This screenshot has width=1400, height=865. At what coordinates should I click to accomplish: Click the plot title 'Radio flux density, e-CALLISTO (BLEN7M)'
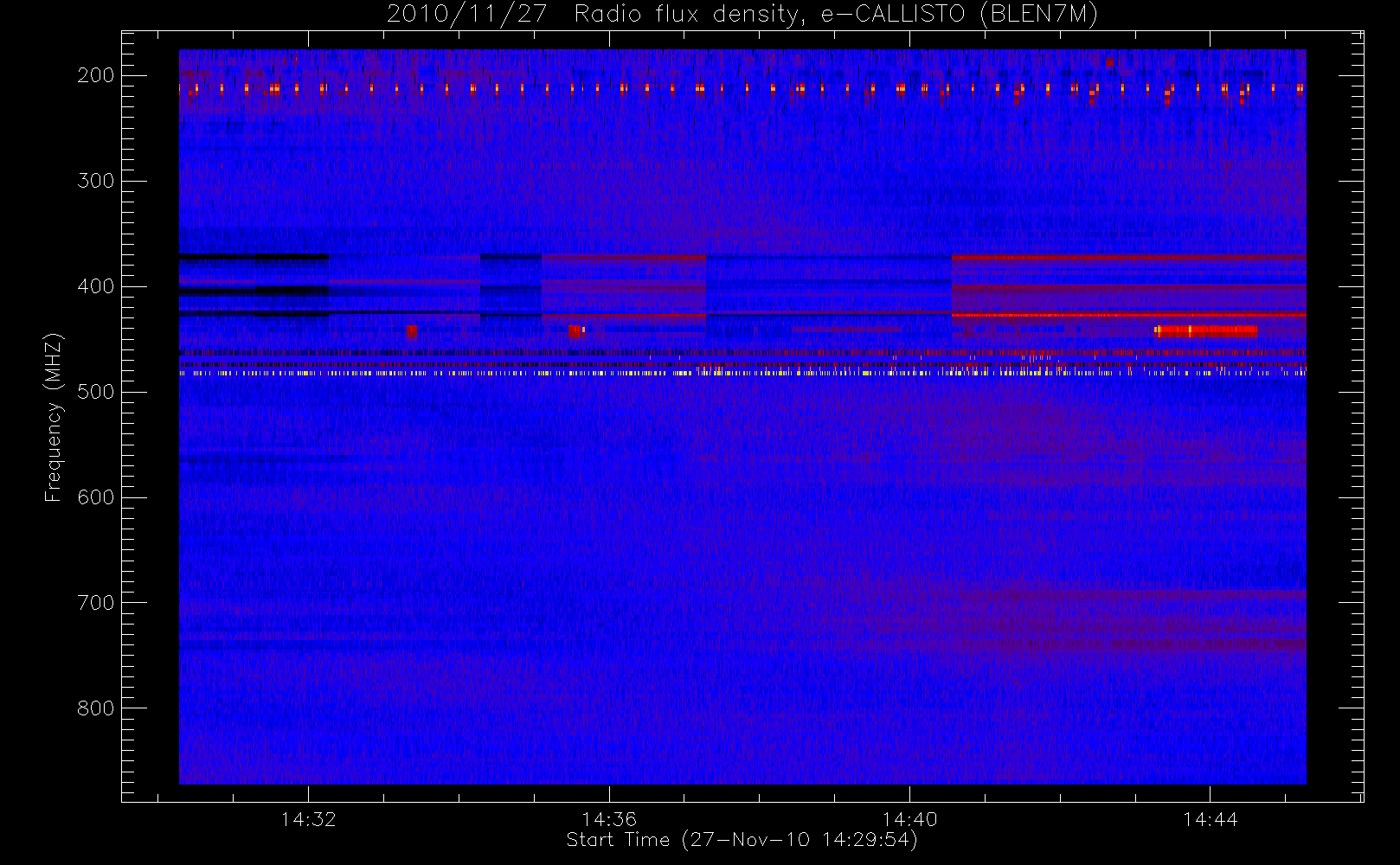[836, 15]
